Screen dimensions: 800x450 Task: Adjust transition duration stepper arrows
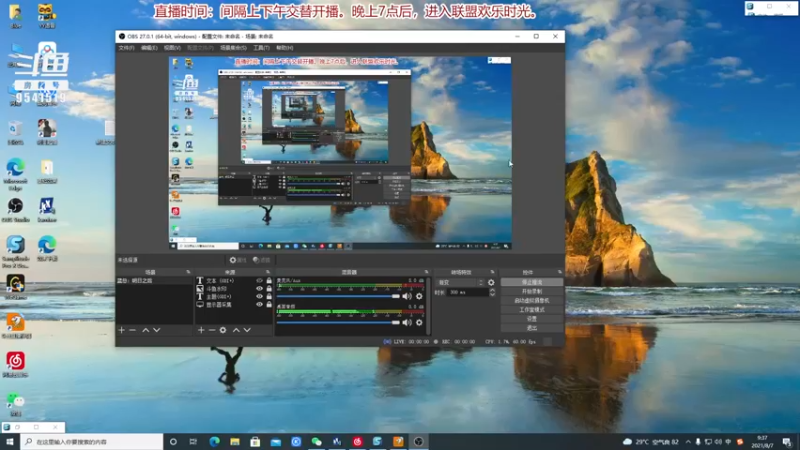click(x=492, y=292)
